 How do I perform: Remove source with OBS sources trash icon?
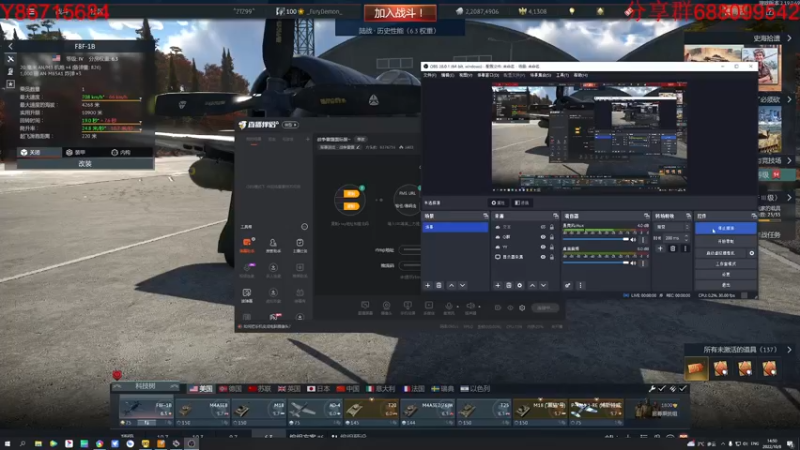coord(509,286)
